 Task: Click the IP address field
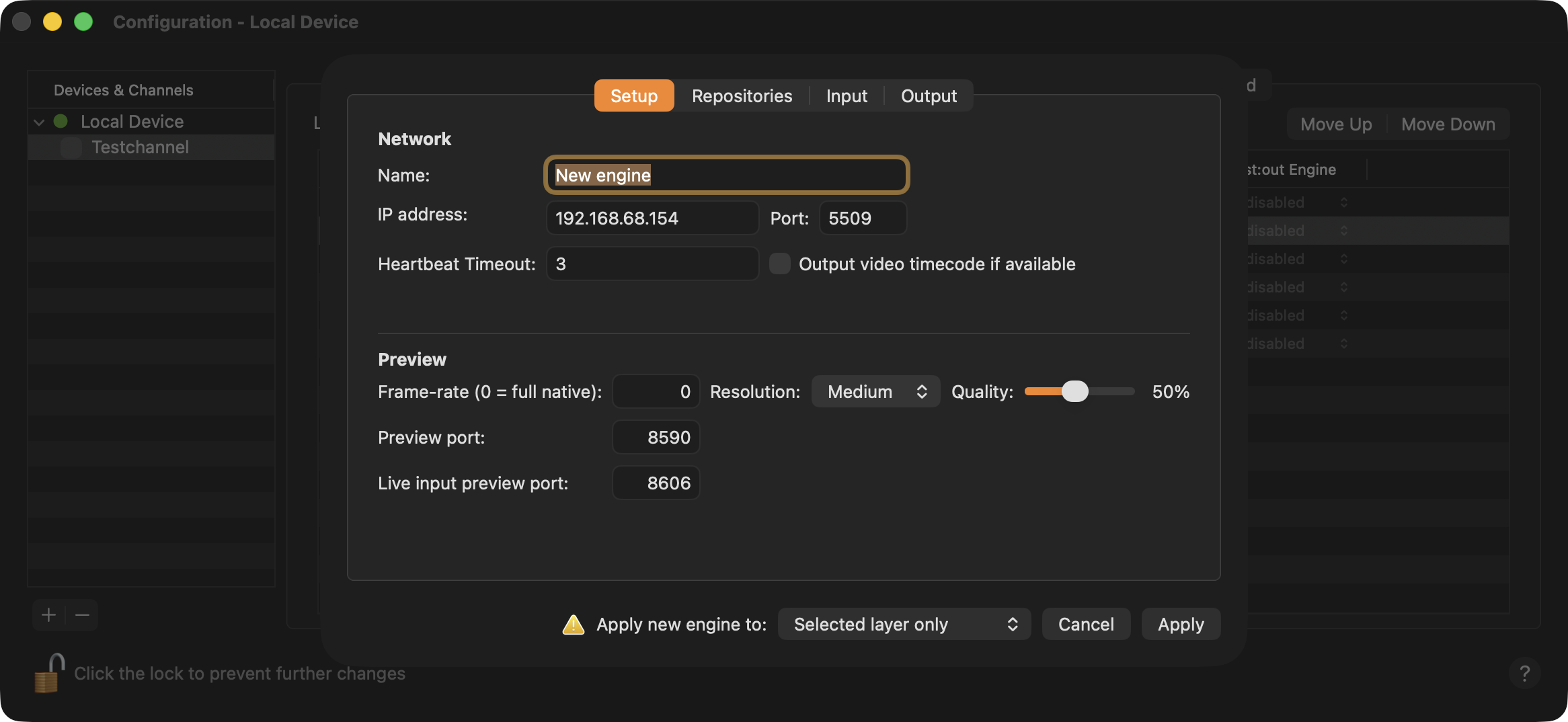pos(652,218)
